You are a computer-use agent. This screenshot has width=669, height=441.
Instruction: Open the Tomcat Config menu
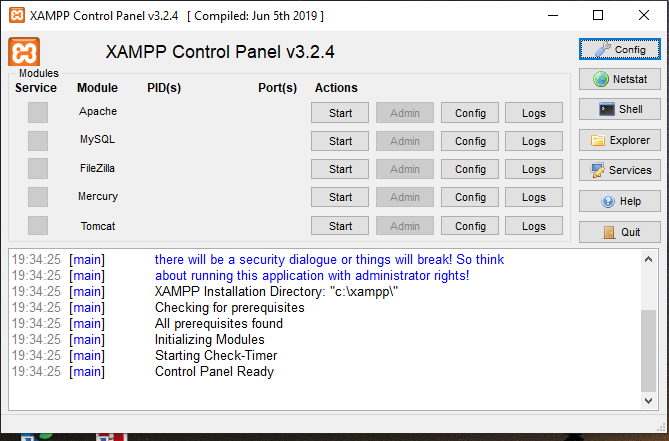(470, 226)
